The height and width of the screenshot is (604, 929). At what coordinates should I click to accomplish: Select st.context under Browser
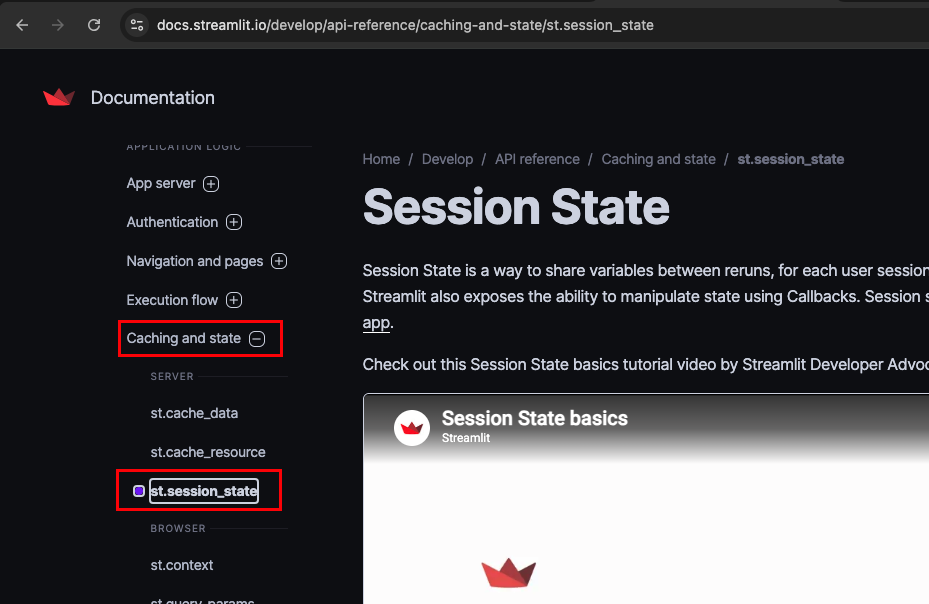(x=182, y=565)
